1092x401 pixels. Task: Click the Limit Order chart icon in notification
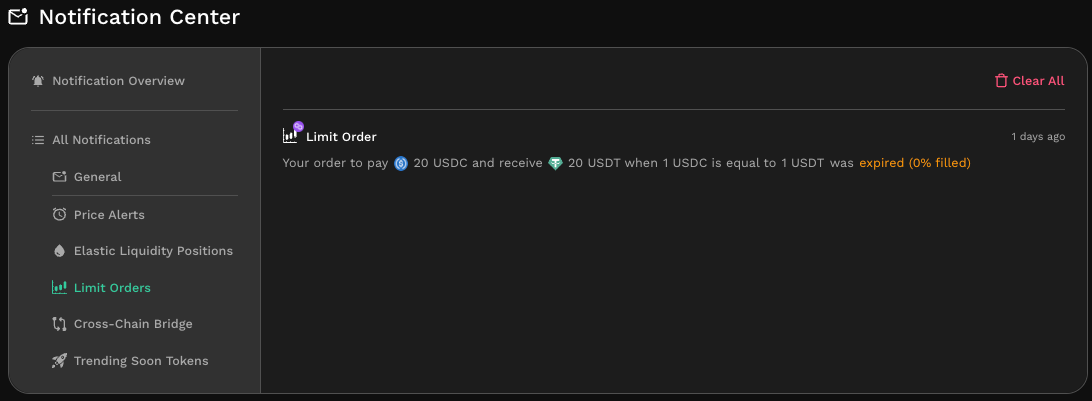(x=290, y=136)
